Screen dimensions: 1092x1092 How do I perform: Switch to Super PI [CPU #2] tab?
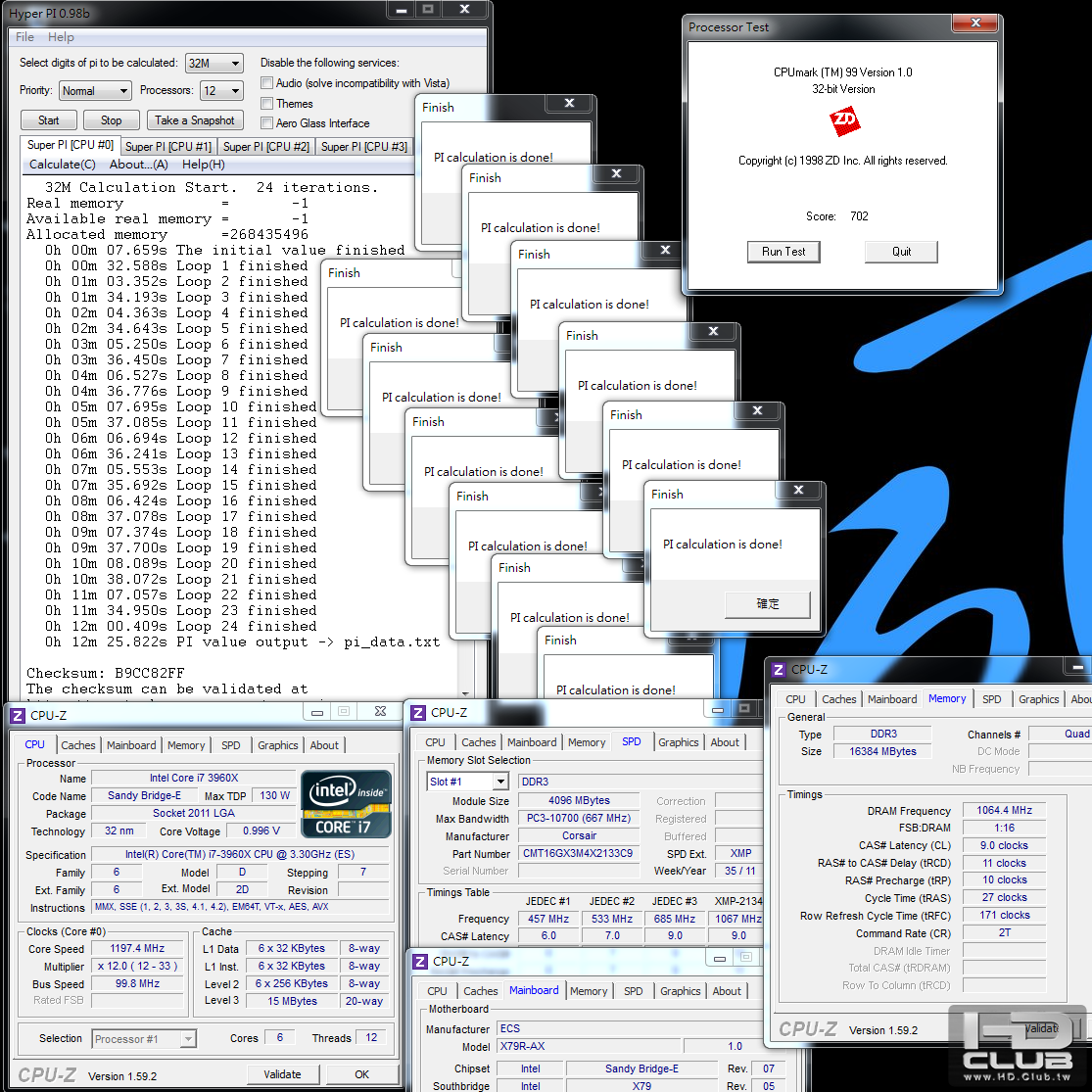pos(266,146)
